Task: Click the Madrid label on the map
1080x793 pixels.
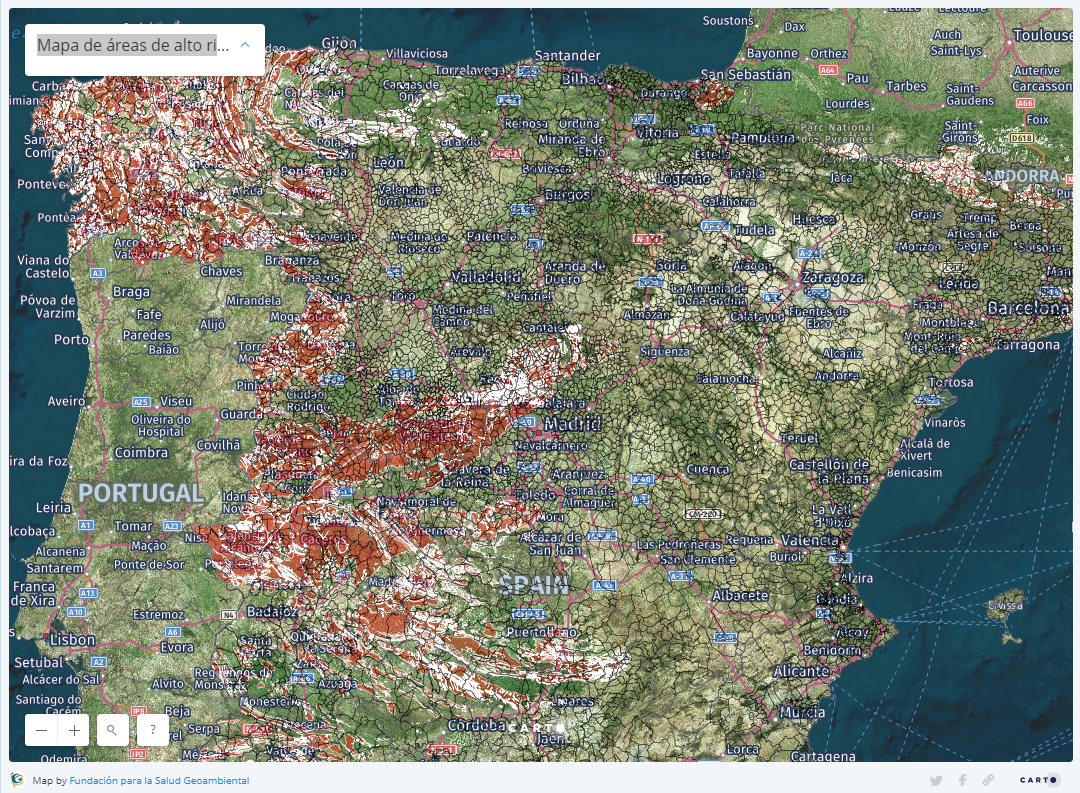Action: coord(572,424)
